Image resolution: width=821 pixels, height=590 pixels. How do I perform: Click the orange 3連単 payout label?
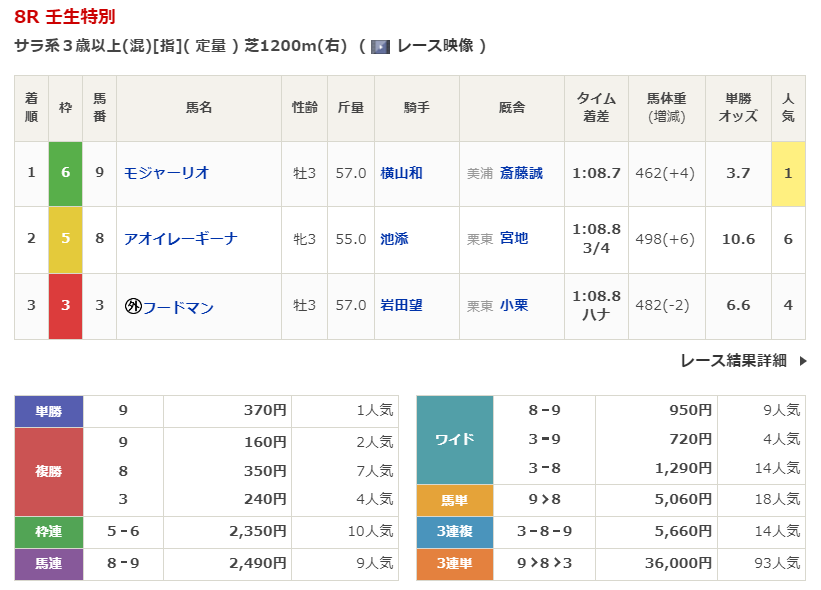[x=454, y=564]
